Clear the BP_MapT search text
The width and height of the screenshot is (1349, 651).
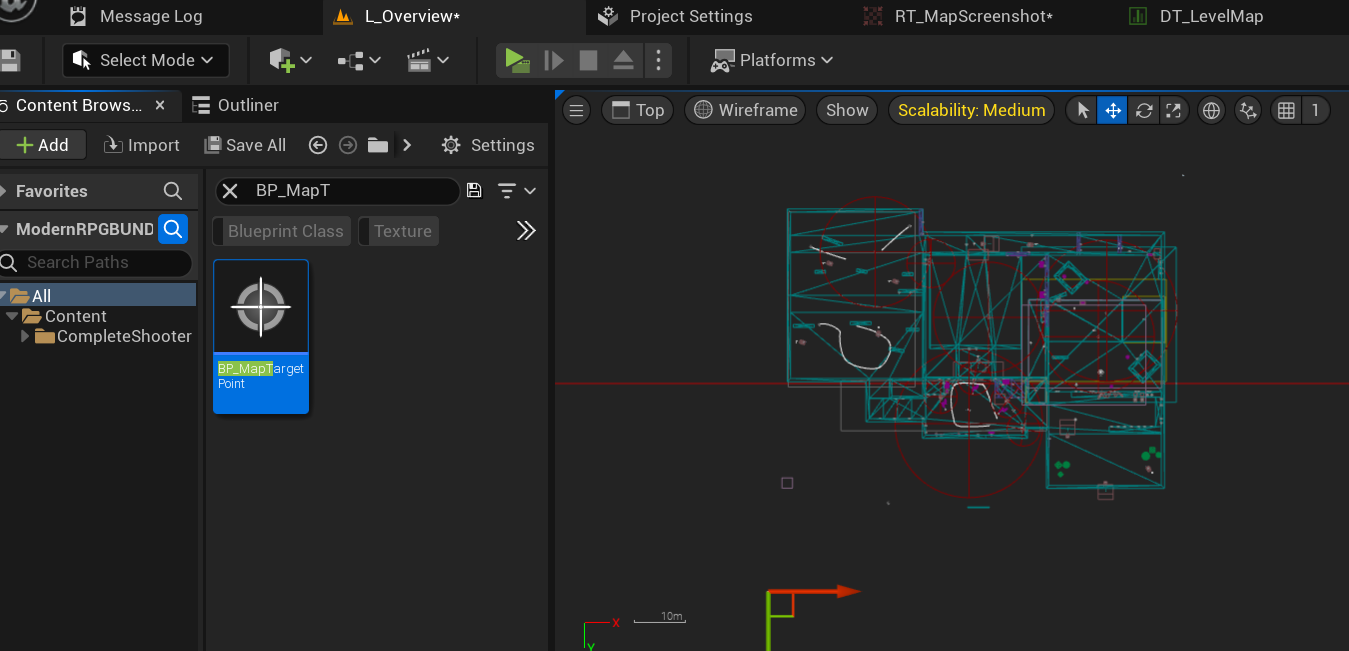coord(230,191)
